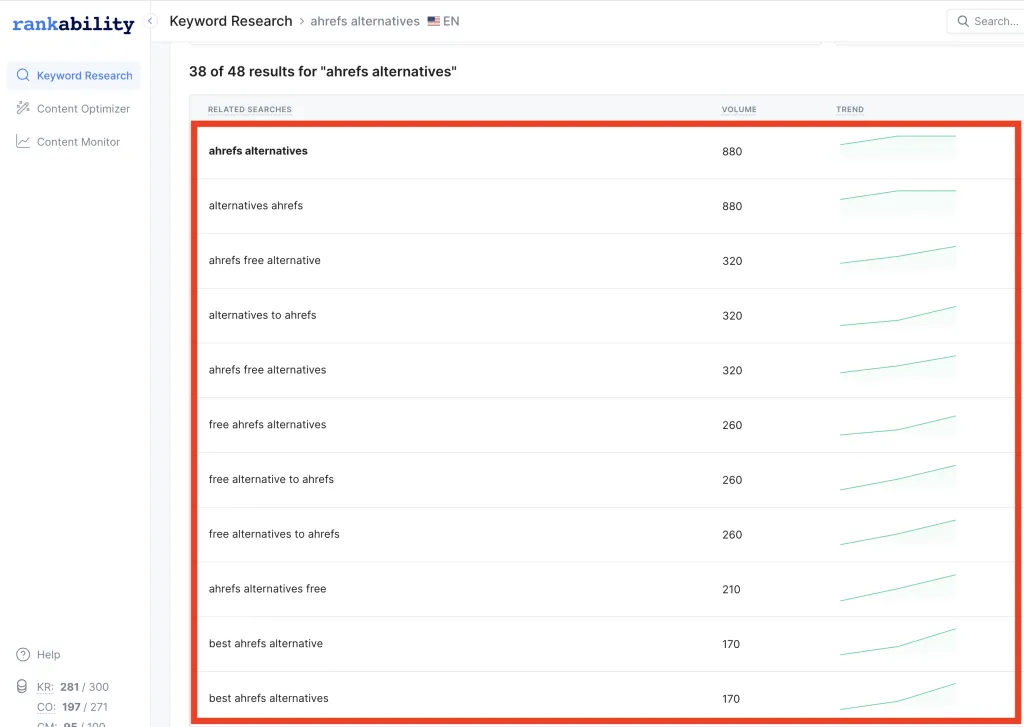Open Keyword Research in sidebar

(74, 75)
